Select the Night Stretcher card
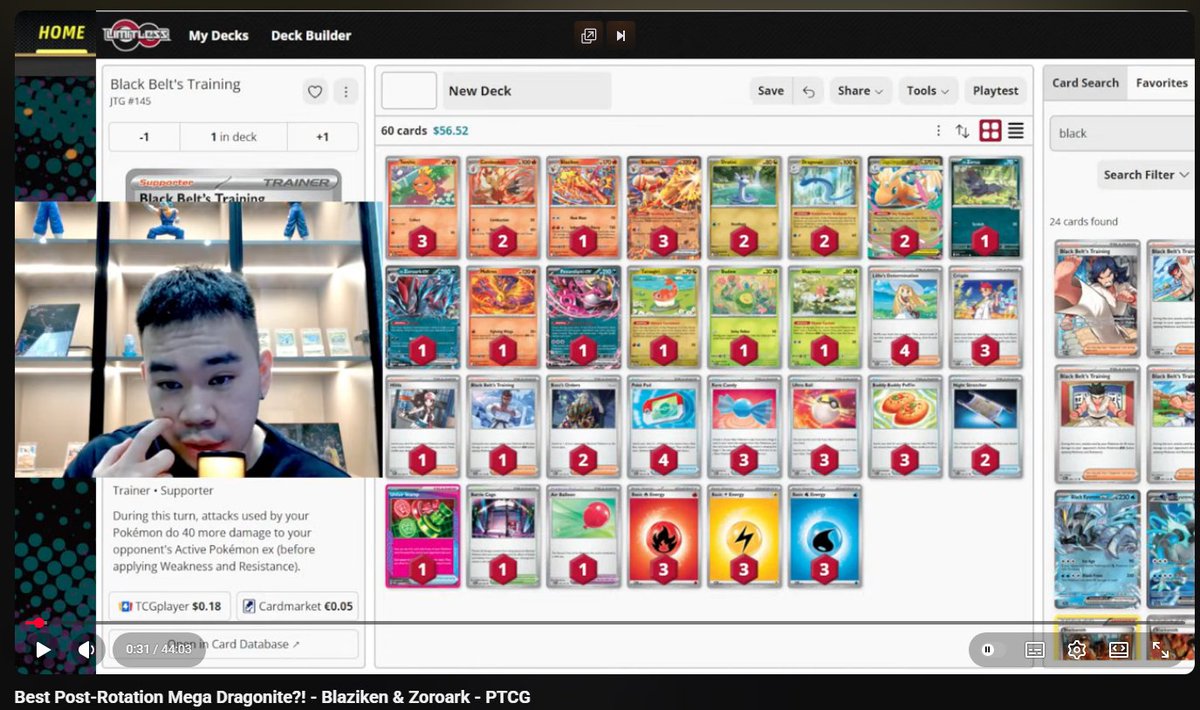This screenshot has height=710, width=1200. click(x=985, y=426)
